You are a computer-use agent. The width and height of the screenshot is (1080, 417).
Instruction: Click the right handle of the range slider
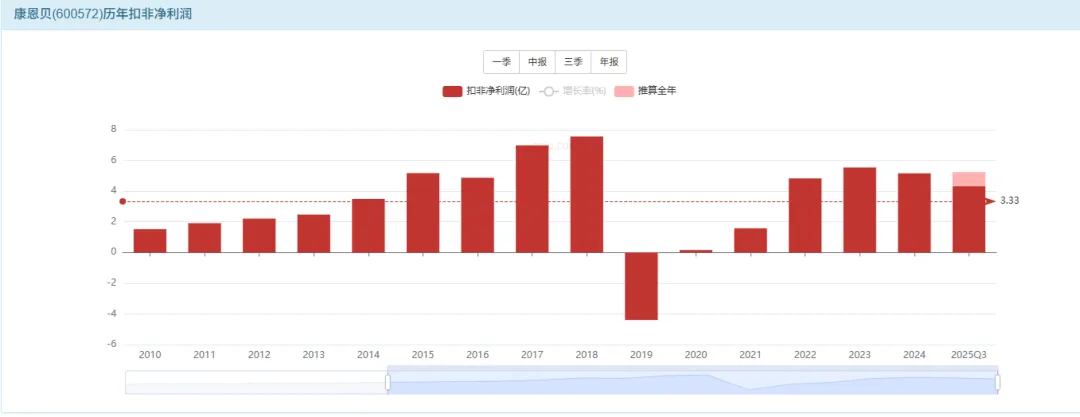[997, 382]
